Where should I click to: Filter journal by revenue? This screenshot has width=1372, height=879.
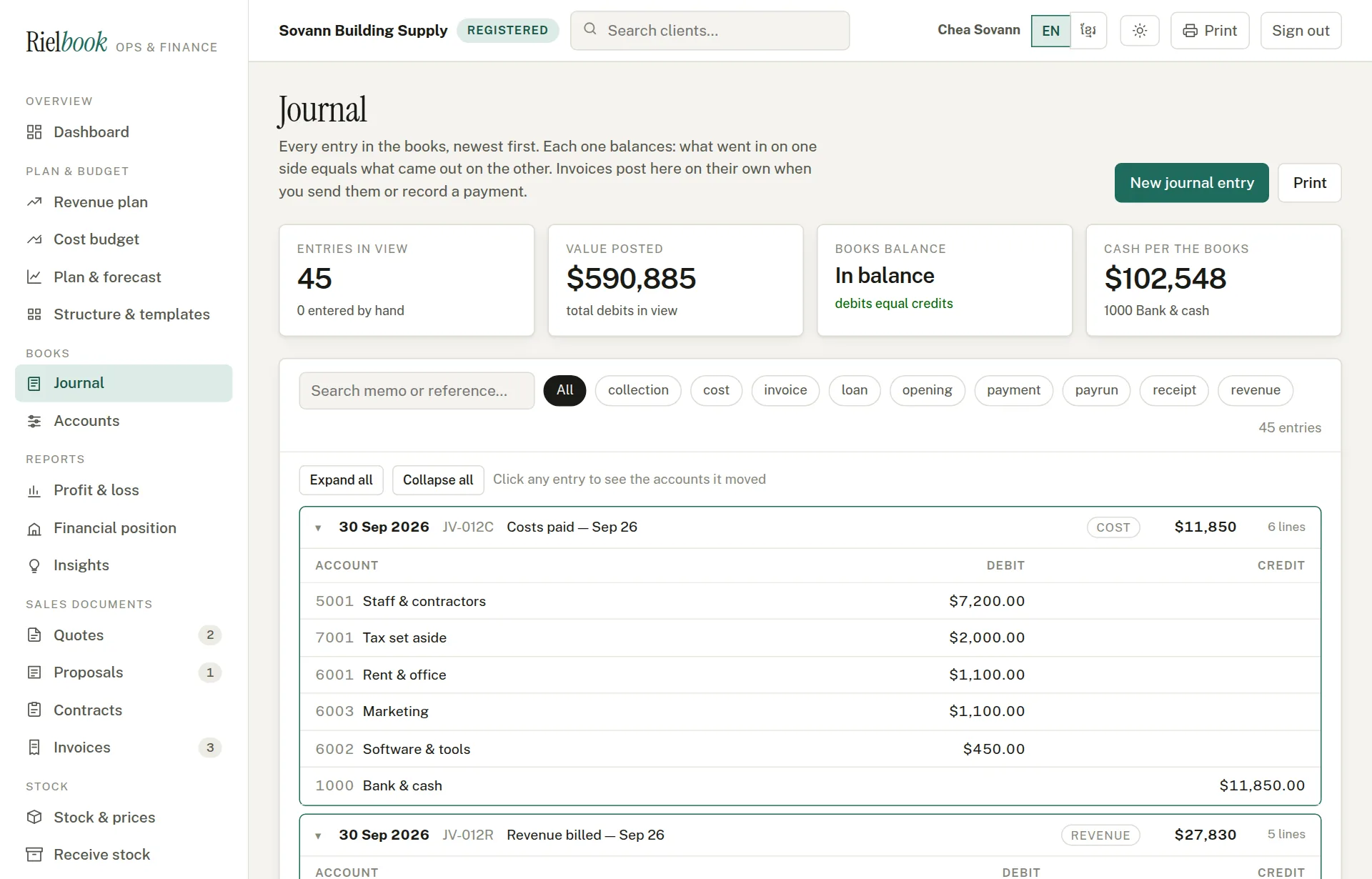point(1256,390)
